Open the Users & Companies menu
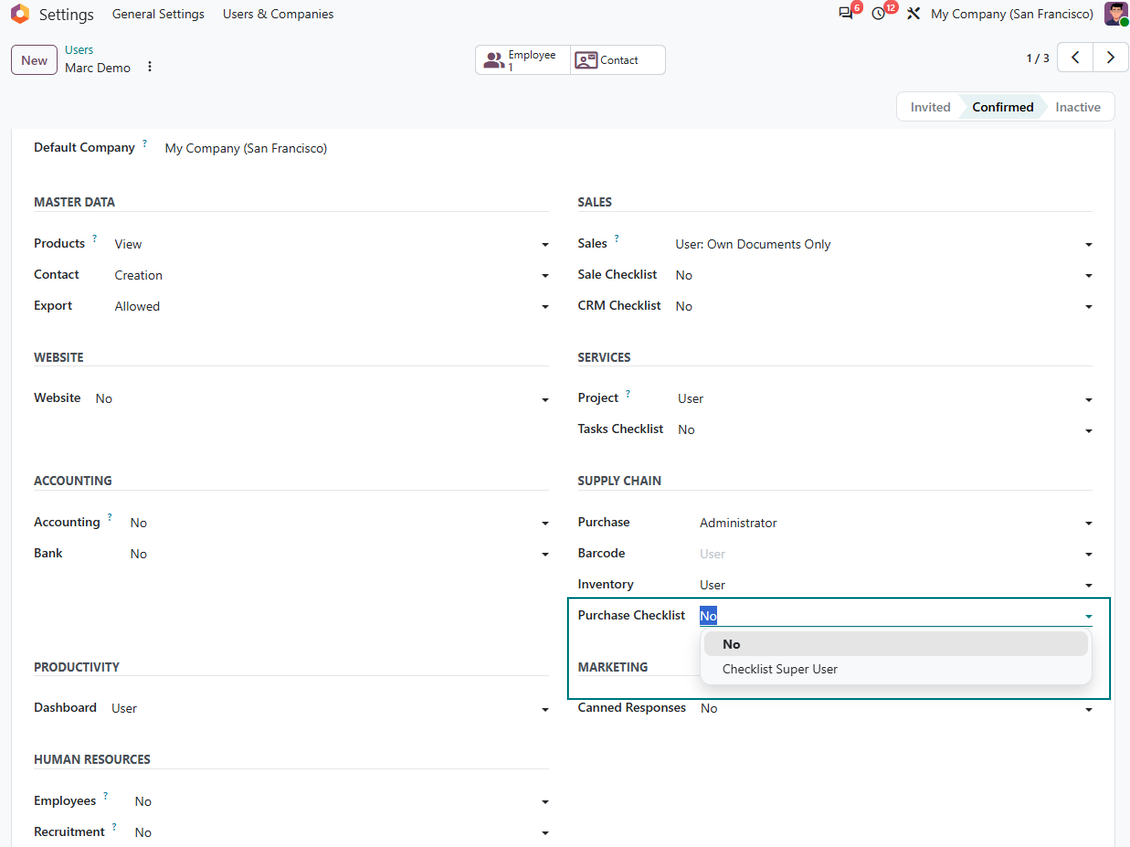 (x=278, y=14)
